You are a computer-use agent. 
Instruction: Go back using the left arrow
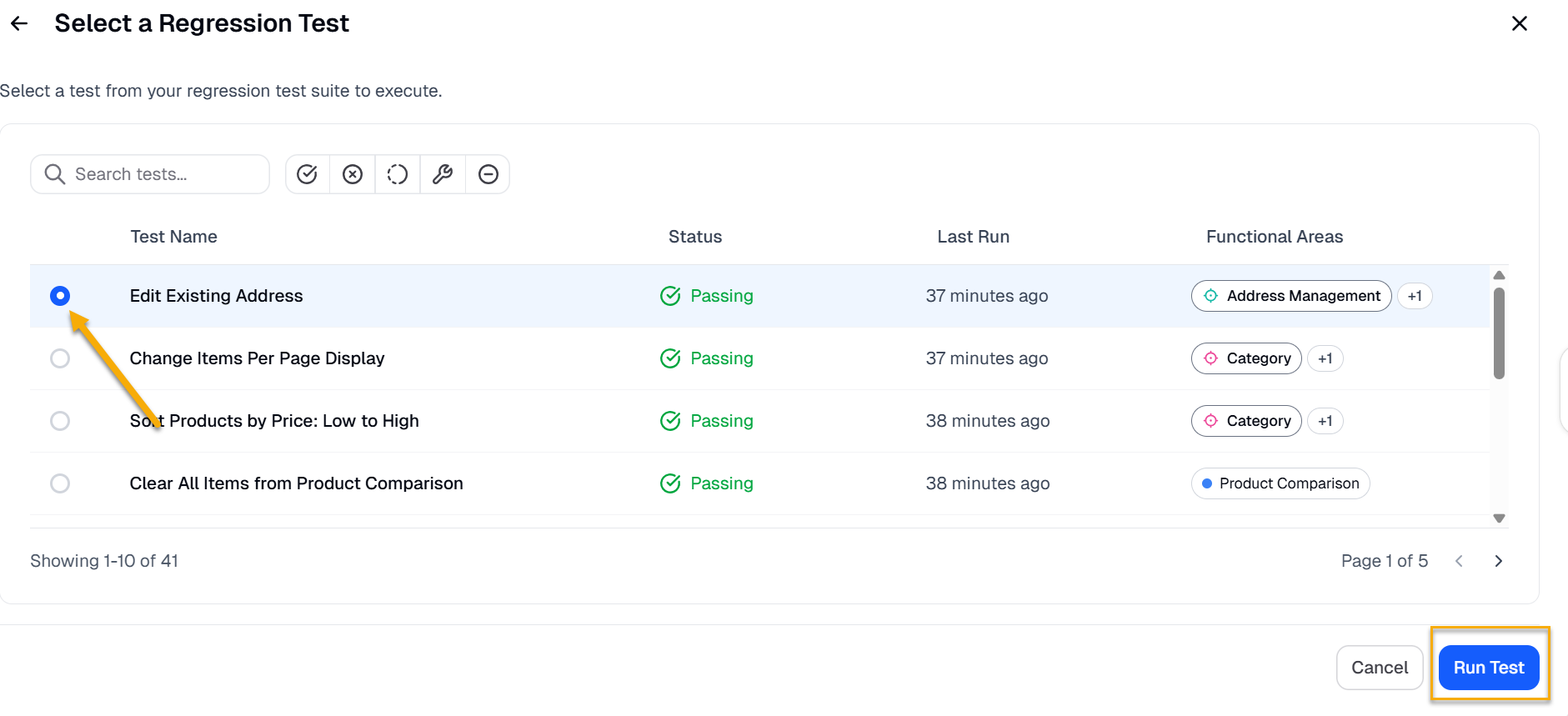[19, 23]
